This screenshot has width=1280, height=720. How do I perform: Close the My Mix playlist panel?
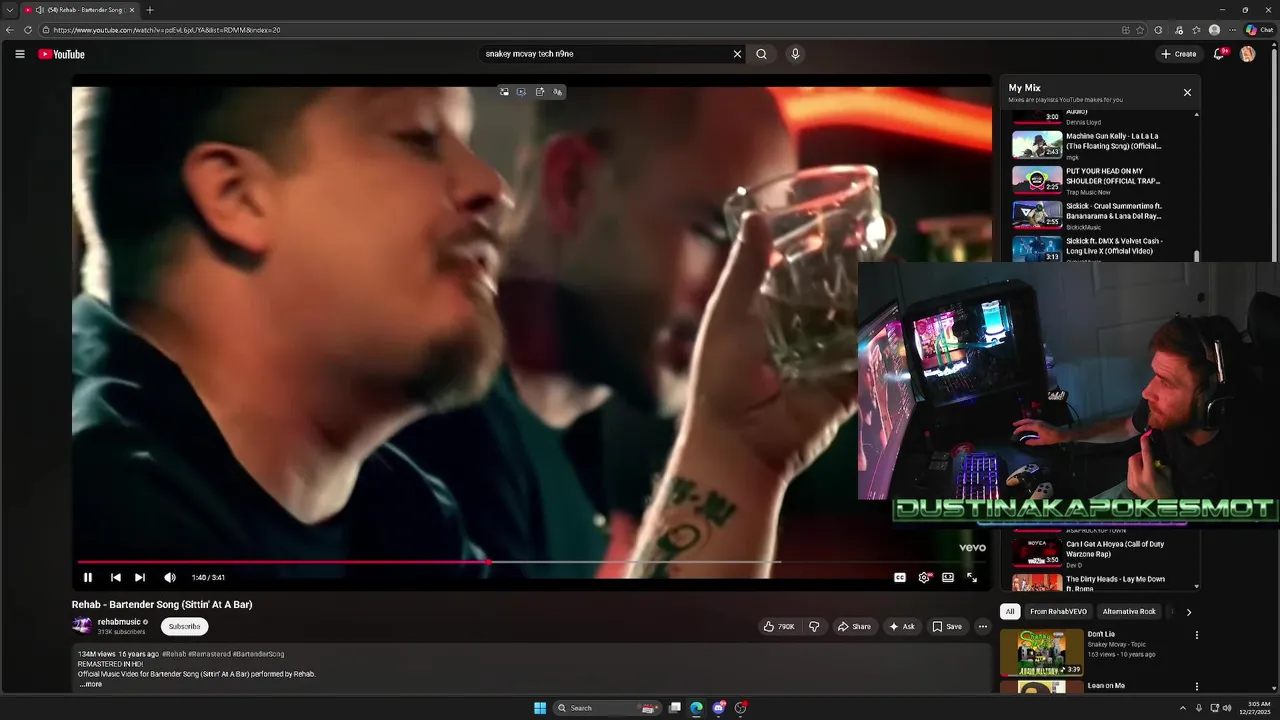coord(1187,92)
